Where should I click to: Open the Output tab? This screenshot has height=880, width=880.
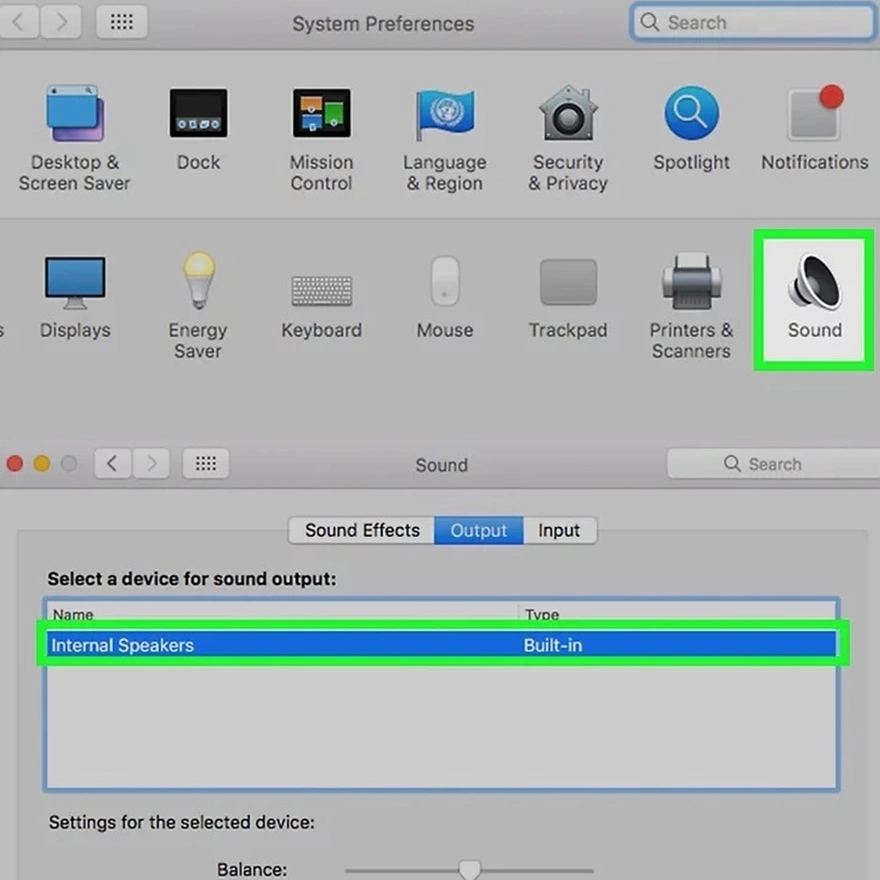click(x=479, y=530)
